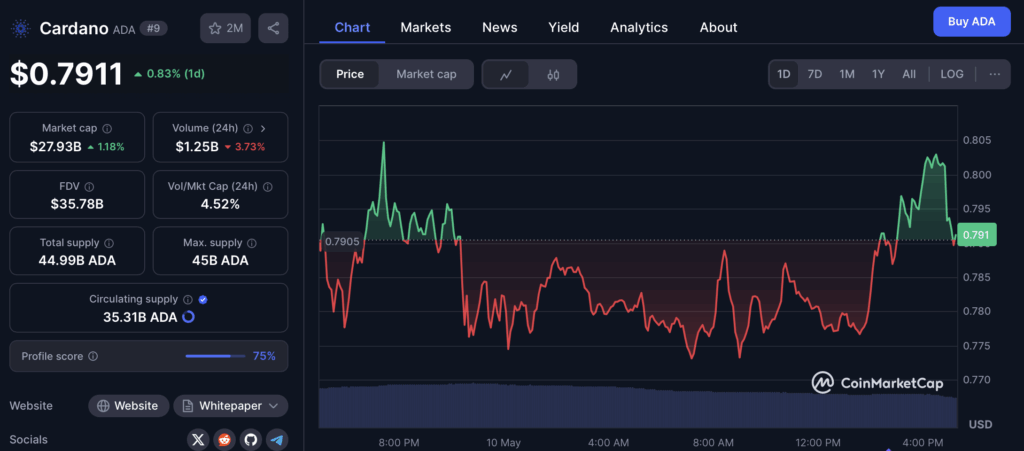Show Max. supply info icon
This screenshot has height=451, width=1024.
click(x=252, y=243)
